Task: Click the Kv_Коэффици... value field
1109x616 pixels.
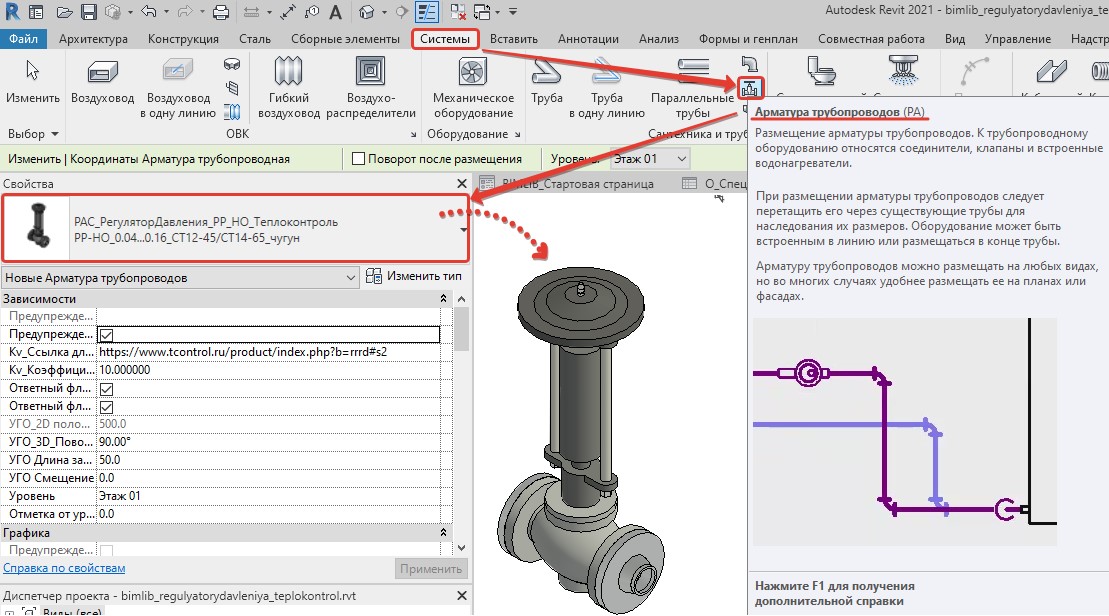Action: click(269, 370)
